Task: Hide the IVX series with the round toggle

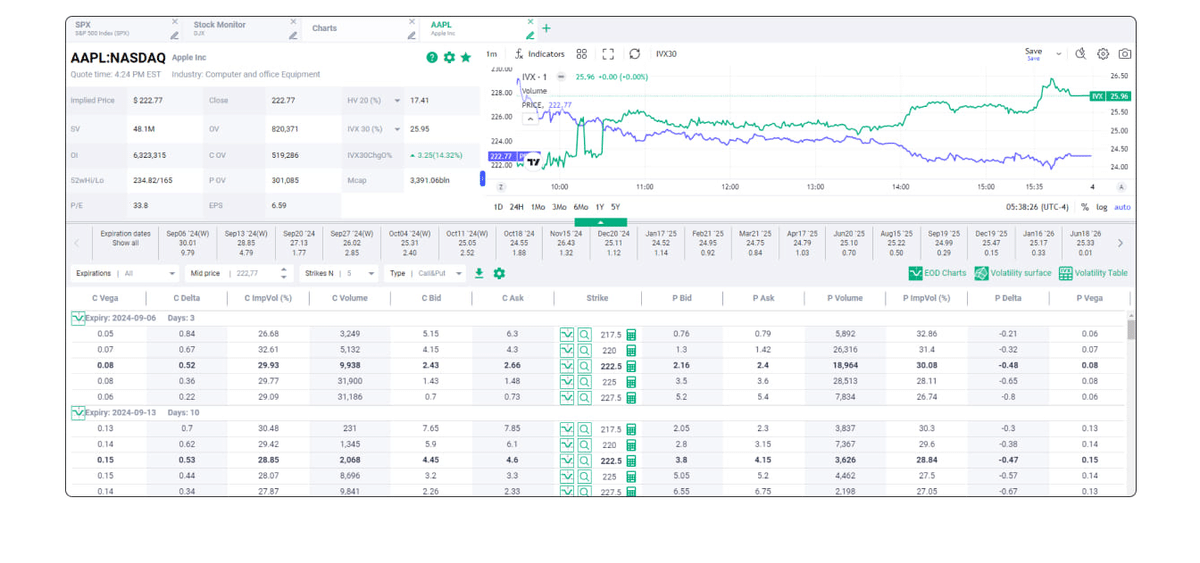Action: [x=561, y=77]
